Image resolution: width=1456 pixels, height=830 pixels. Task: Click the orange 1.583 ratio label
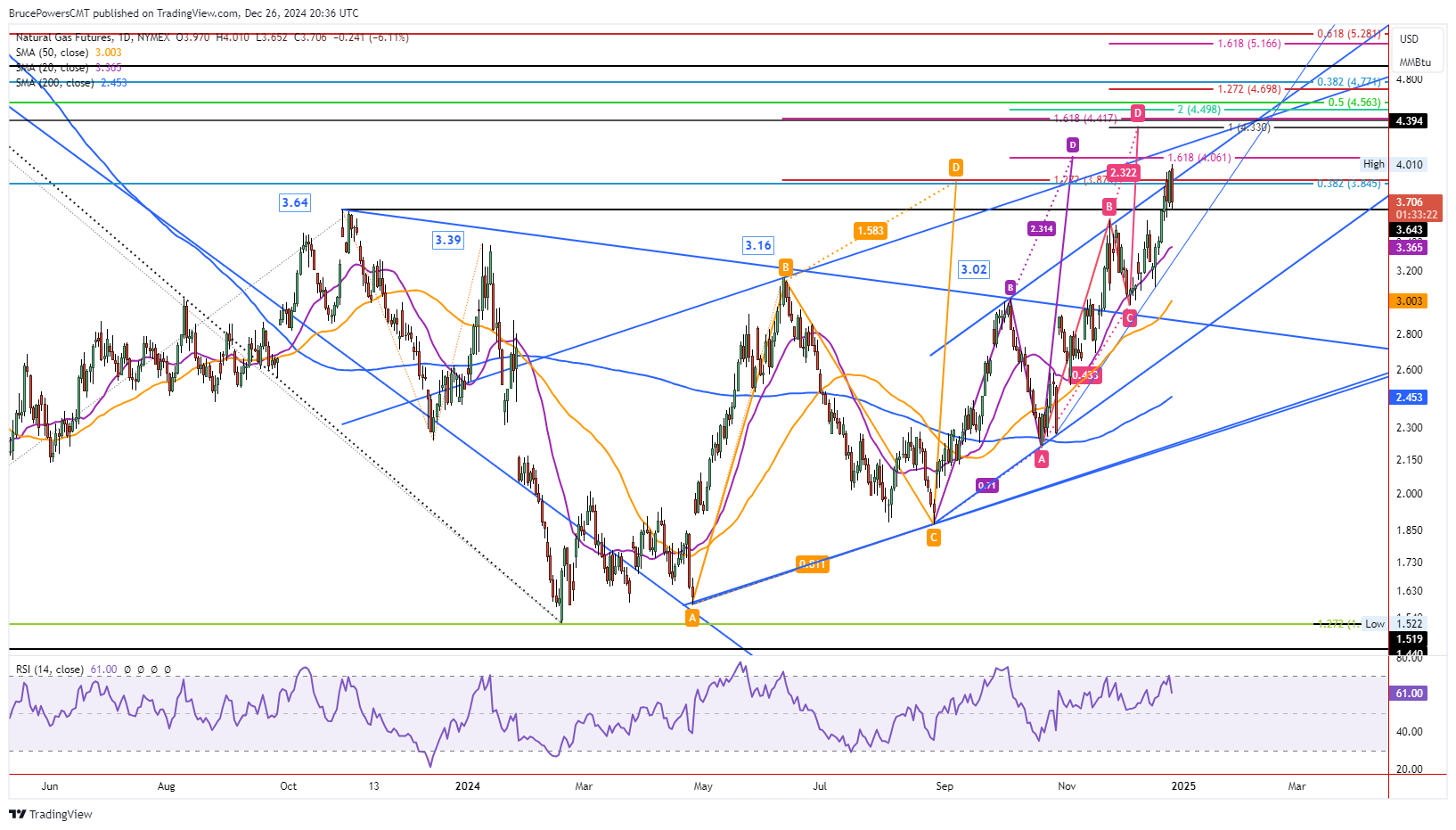tap(870, 231)
